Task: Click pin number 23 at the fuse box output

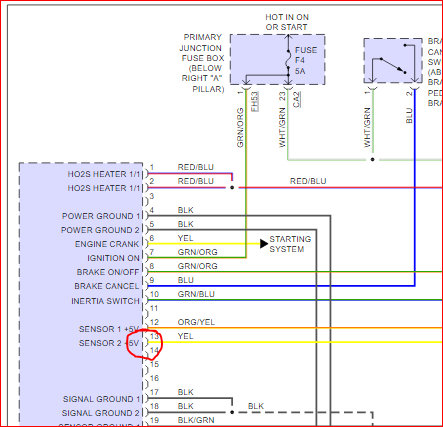Action: tap(282, 96)
